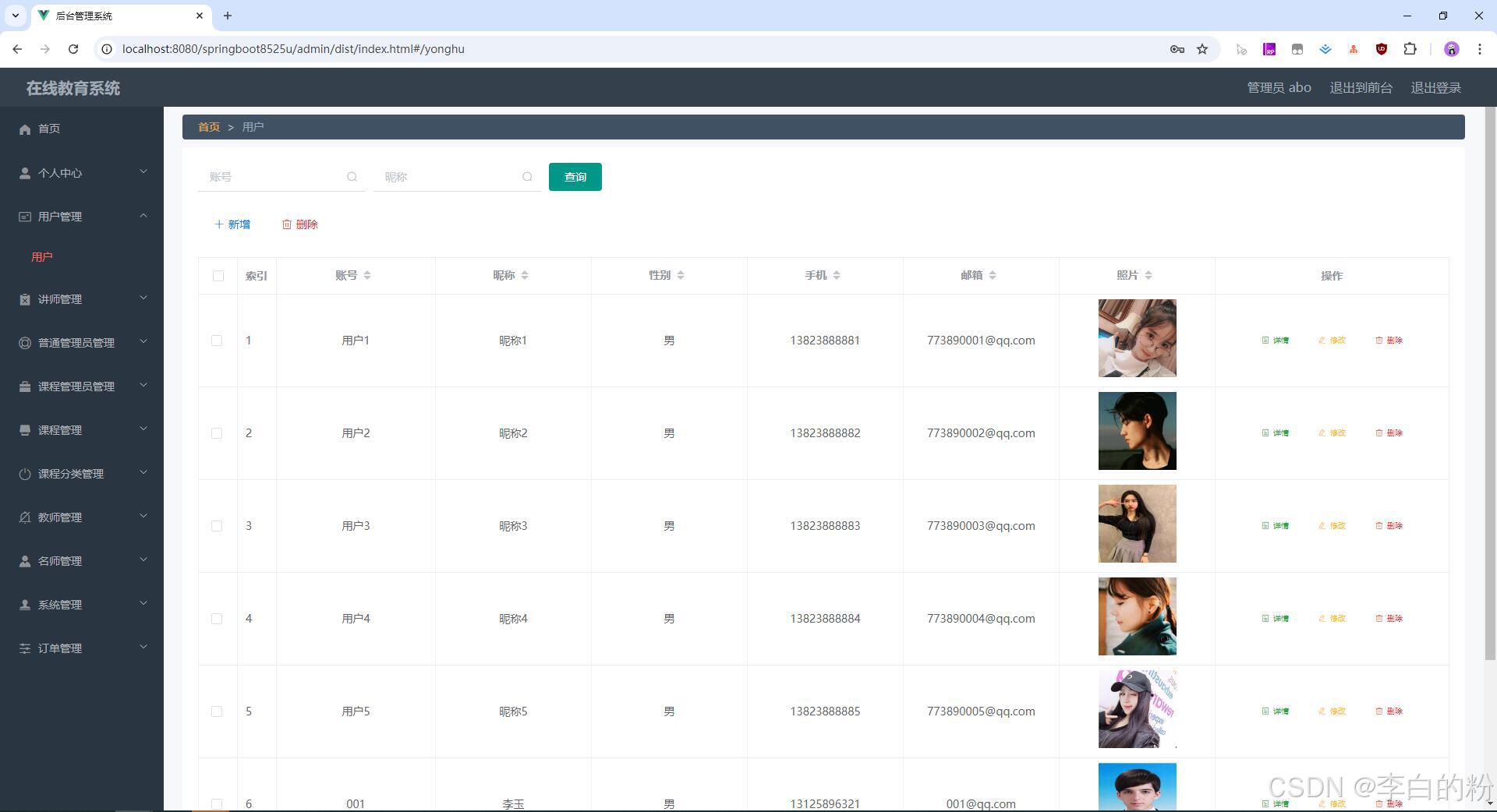
Task: Click the 管理员 abo header label
Action: point(1279,88)
